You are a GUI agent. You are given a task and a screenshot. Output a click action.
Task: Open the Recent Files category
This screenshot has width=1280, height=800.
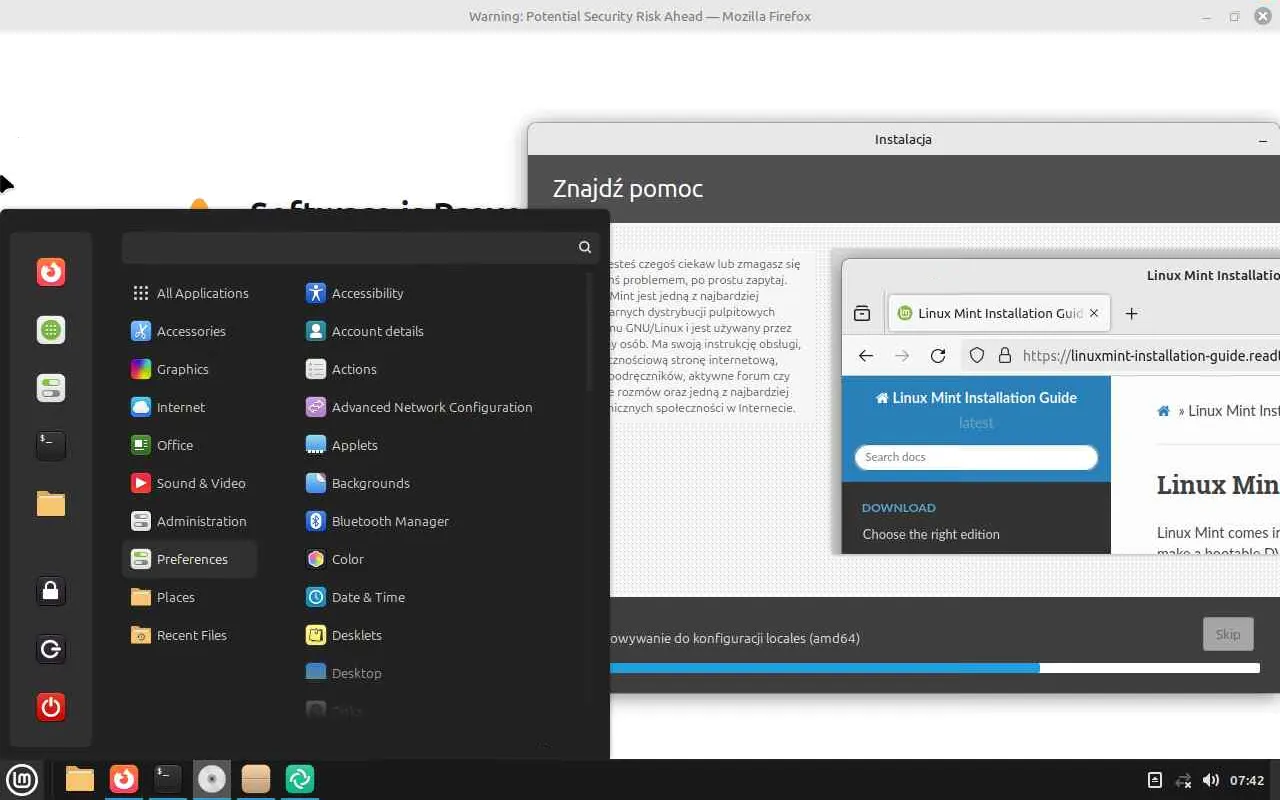click(190, 635)
